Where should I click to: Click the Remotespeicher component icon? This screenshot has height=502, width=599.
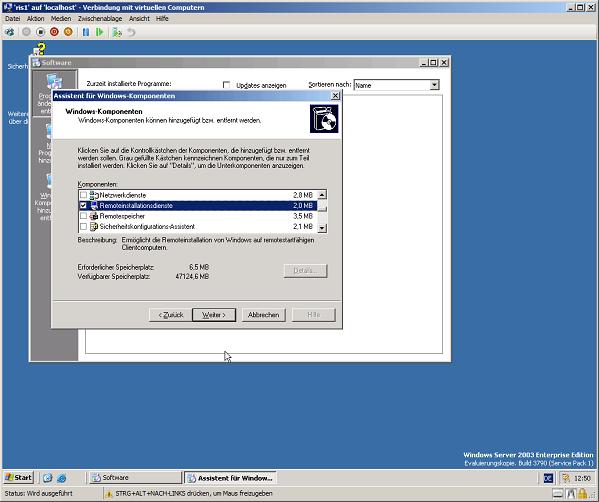pos(94,216)
